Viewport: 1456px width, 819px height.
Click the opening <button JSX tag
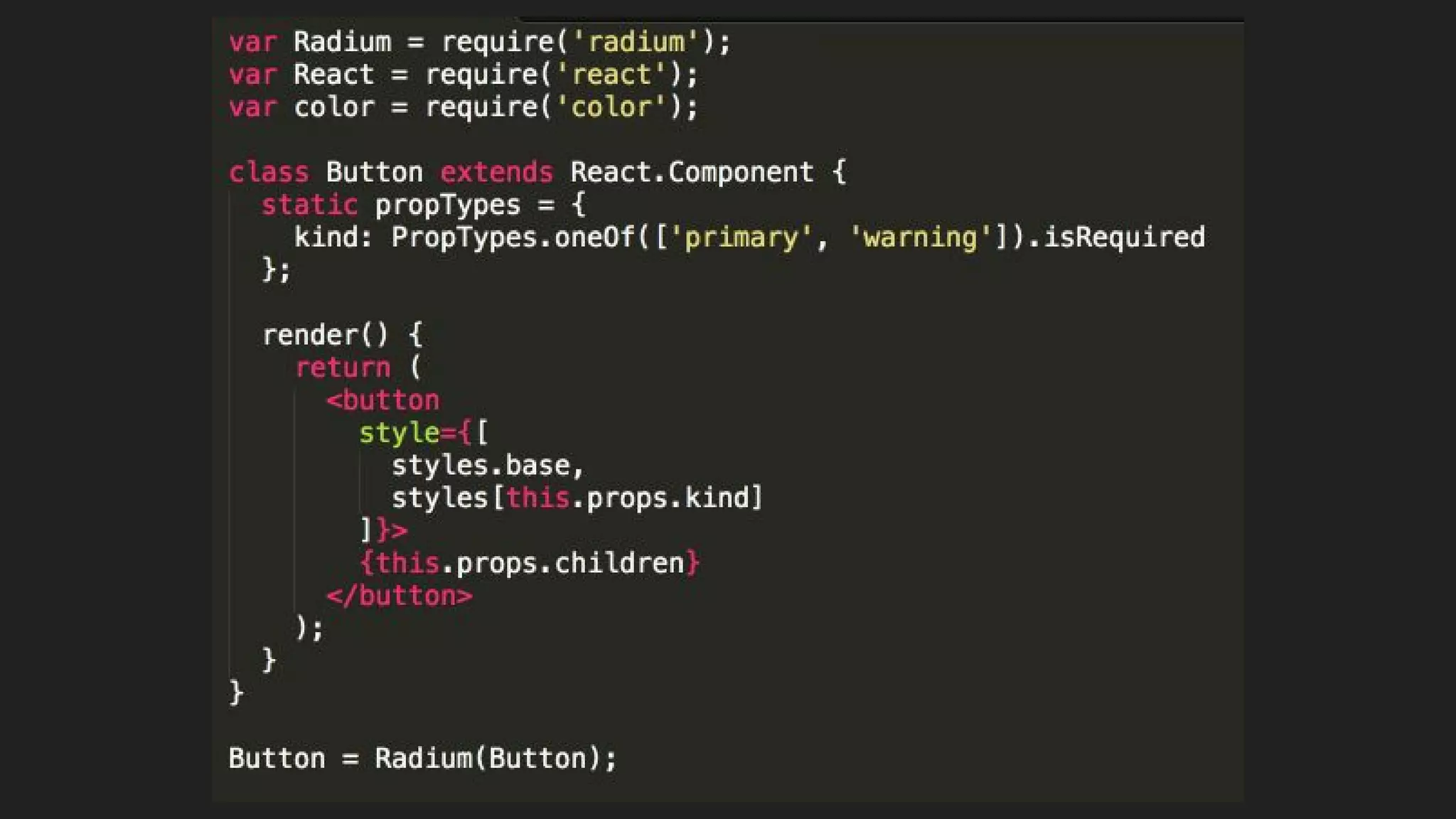382,400
